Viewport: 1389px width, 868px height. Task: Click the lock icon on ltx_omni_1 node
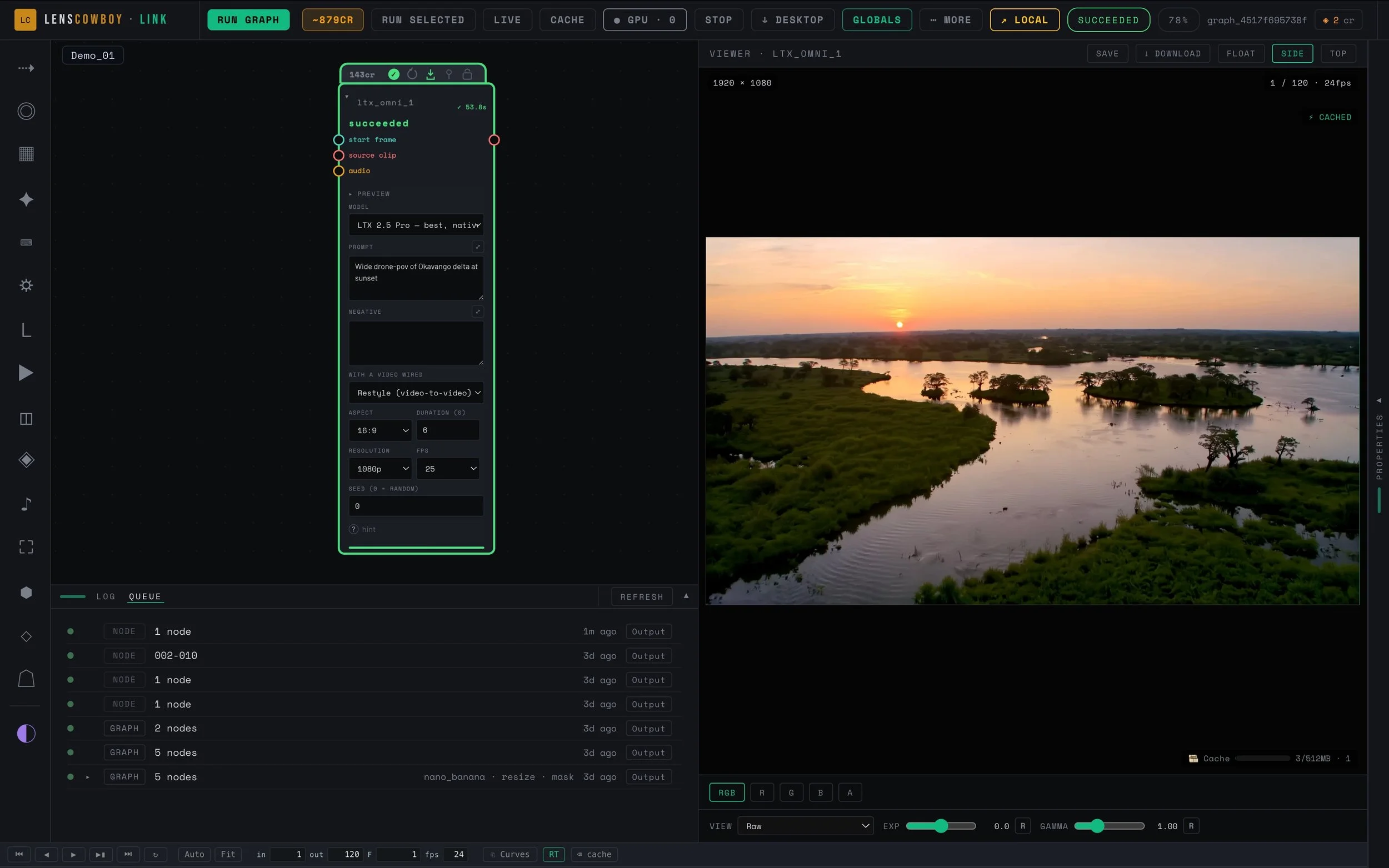pyautogui.click(x=467, y=74)
